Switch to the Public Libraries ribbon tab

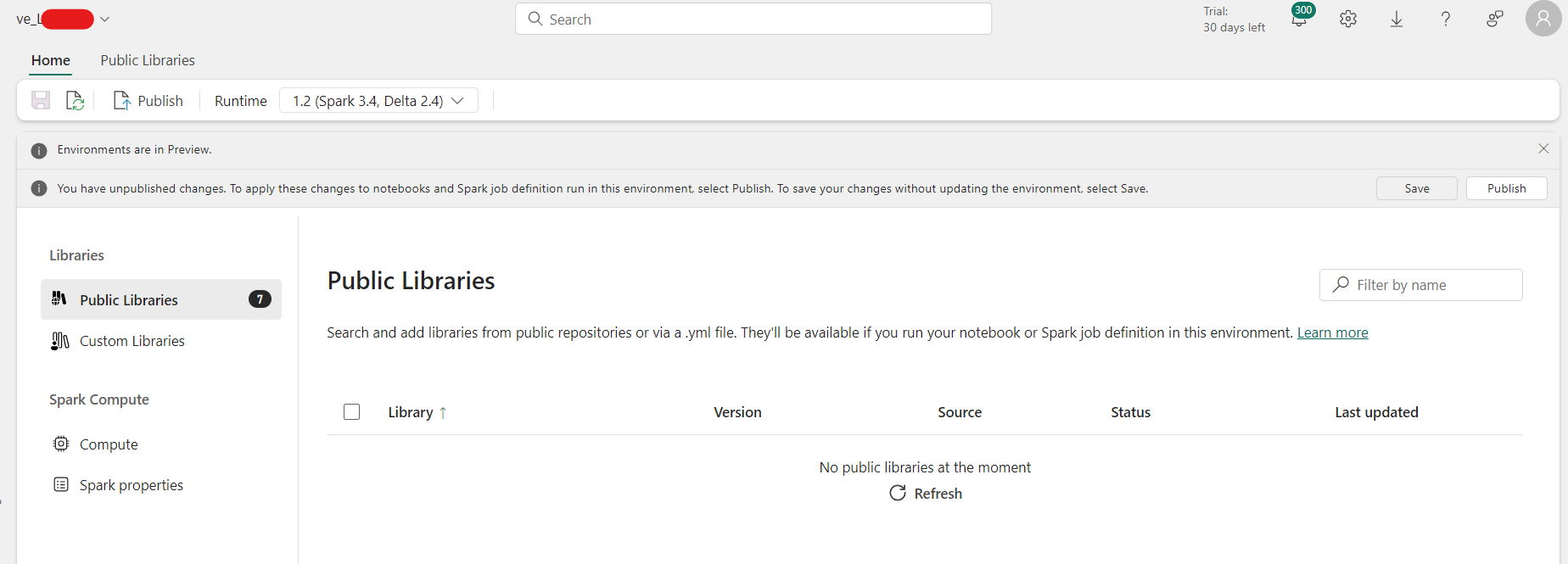[148, 60]
